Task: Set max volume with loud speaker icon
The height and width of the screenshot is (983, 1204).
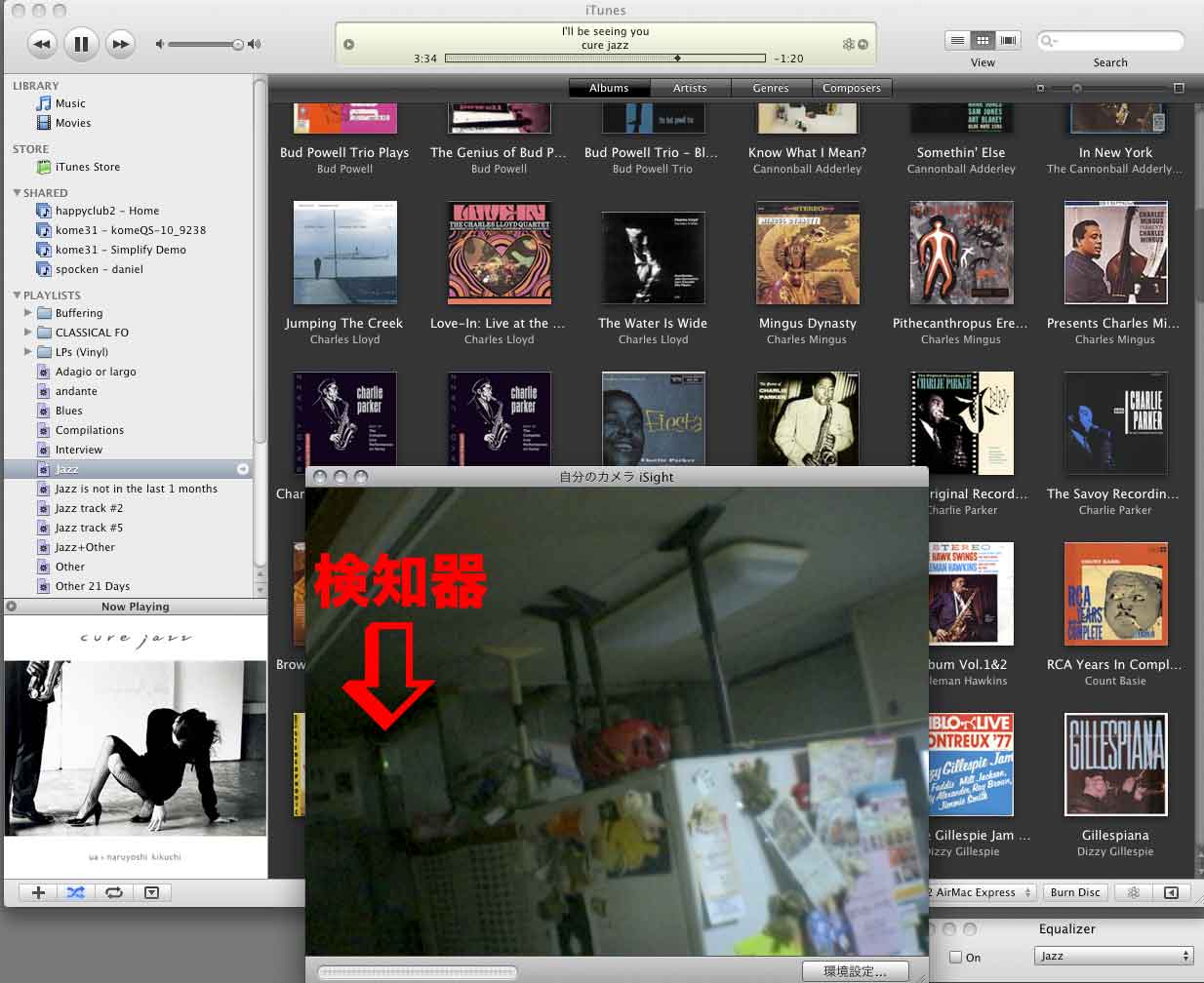Action: coord(255,44)
